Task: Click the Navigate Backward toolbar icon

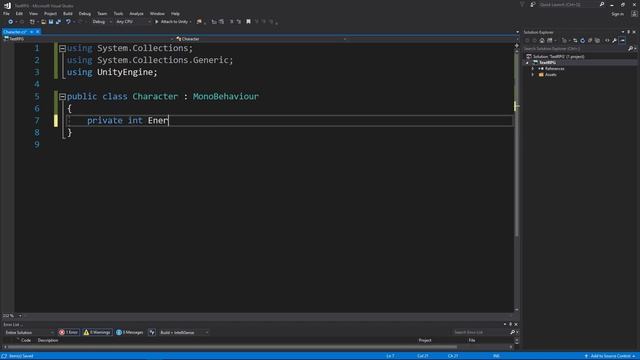Action: pos(10,22)
